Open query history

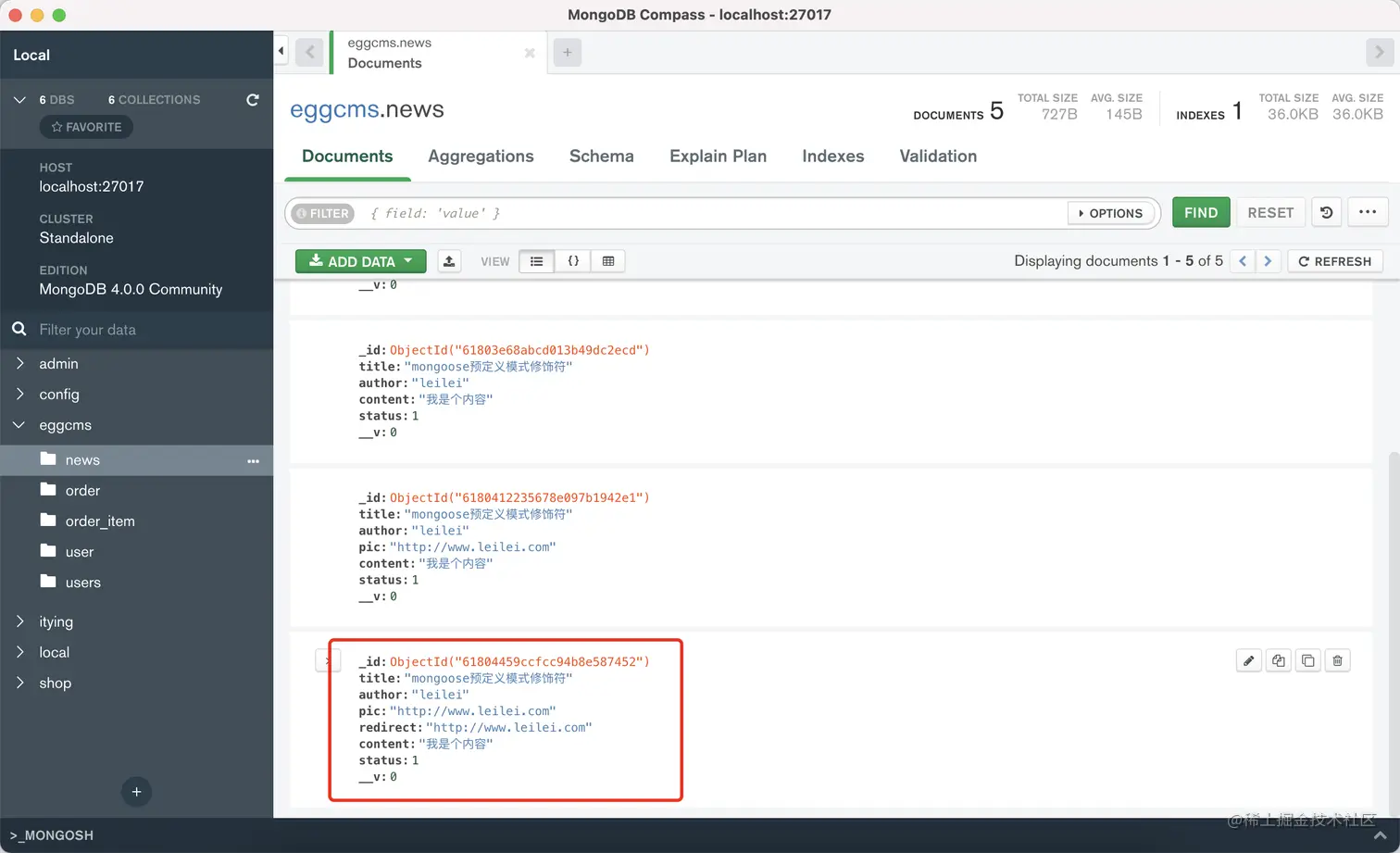coord(1327,212)
